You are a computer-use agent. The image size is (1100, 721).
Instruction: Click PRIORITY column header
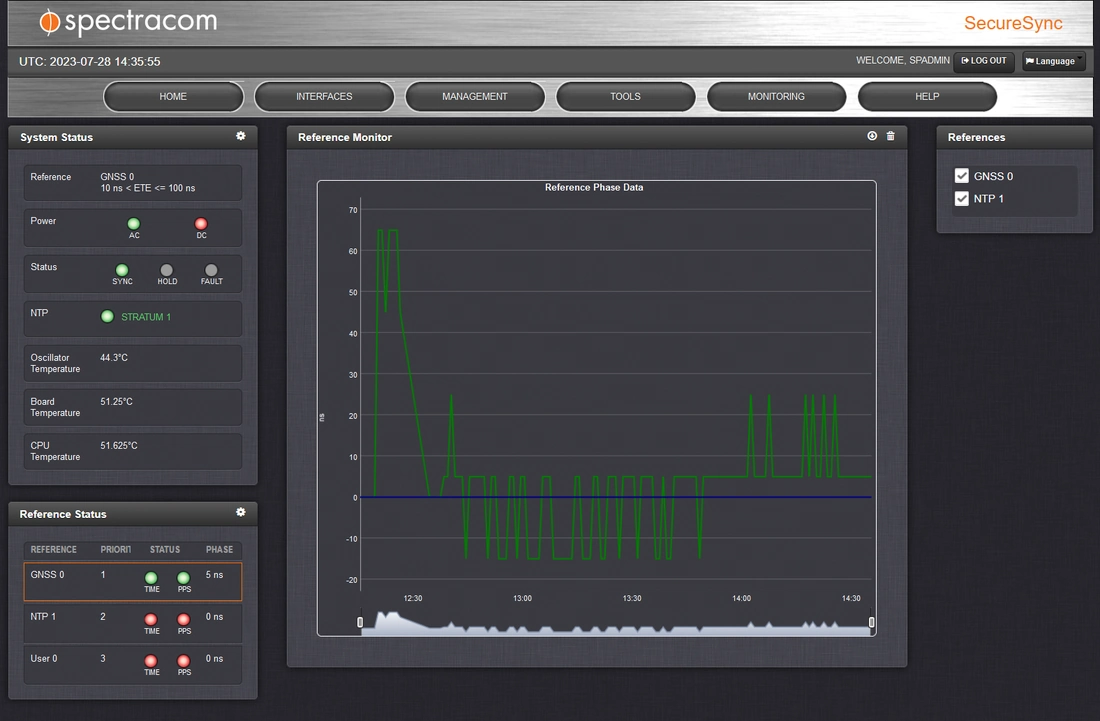pyautogui.click(x=116, y=549)
